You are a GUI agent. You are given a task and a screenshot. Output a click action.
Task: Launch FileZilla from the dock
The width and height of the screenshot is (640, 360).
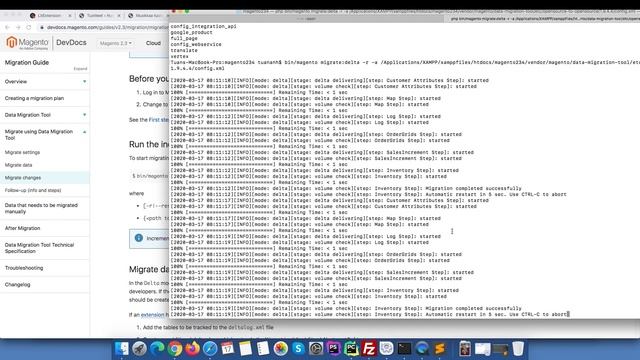[x=369, y=349]
